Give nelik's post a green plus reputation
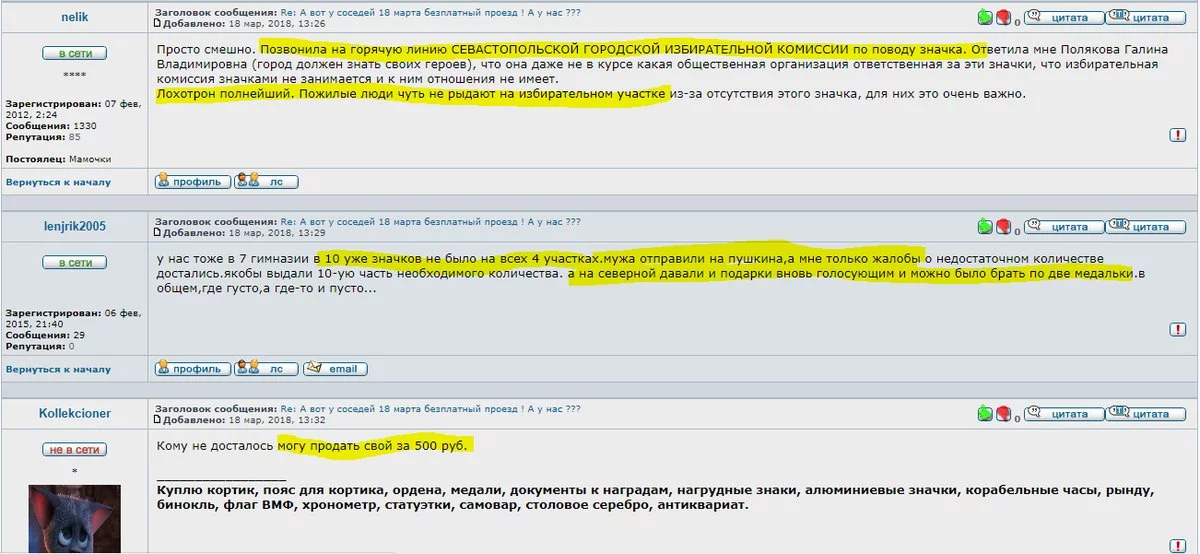1200x554 pixels. [985, 17]
